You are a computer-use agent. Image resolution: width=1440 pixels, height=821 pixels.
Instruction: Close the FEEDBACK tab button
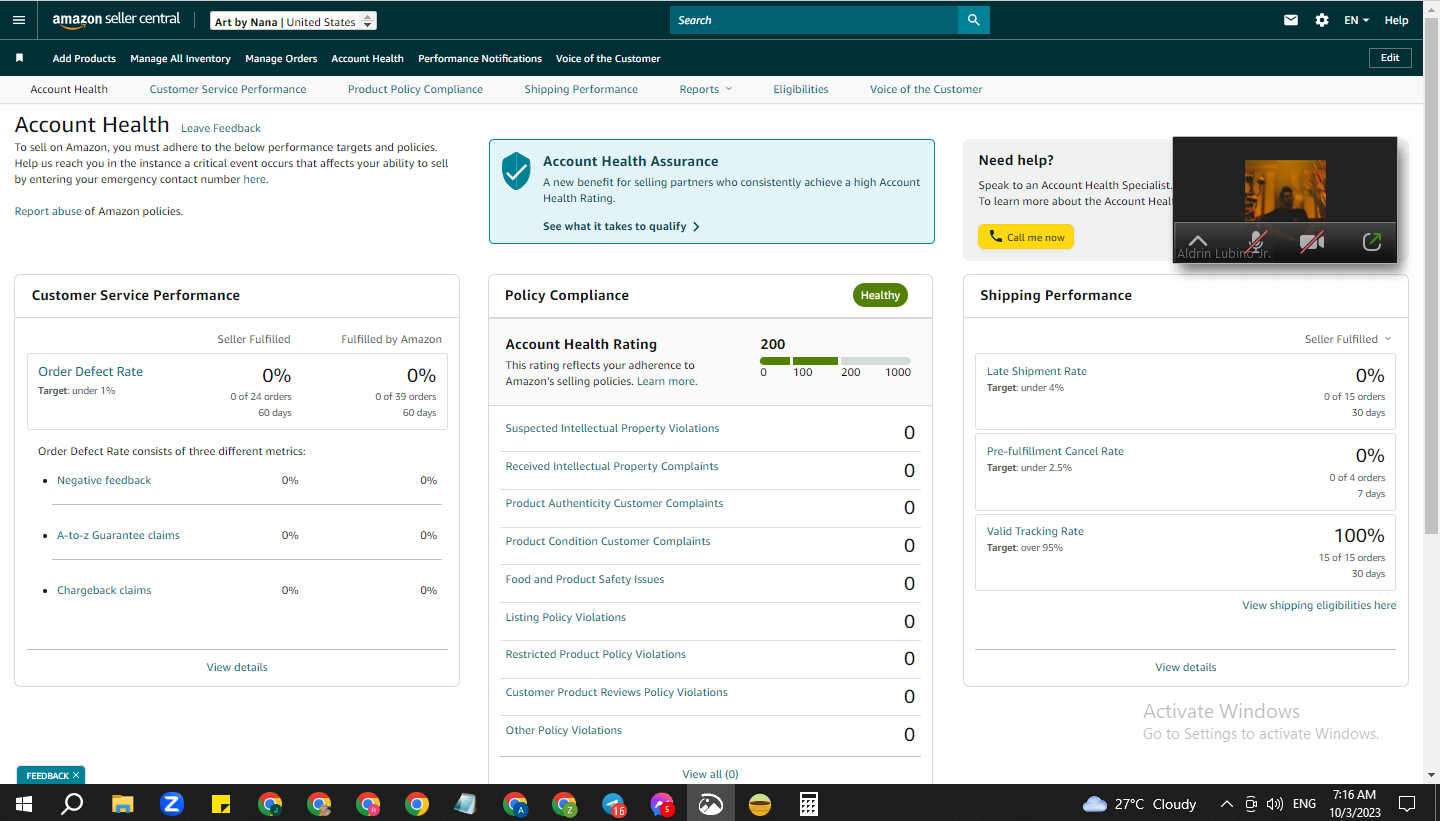(76, 775)
